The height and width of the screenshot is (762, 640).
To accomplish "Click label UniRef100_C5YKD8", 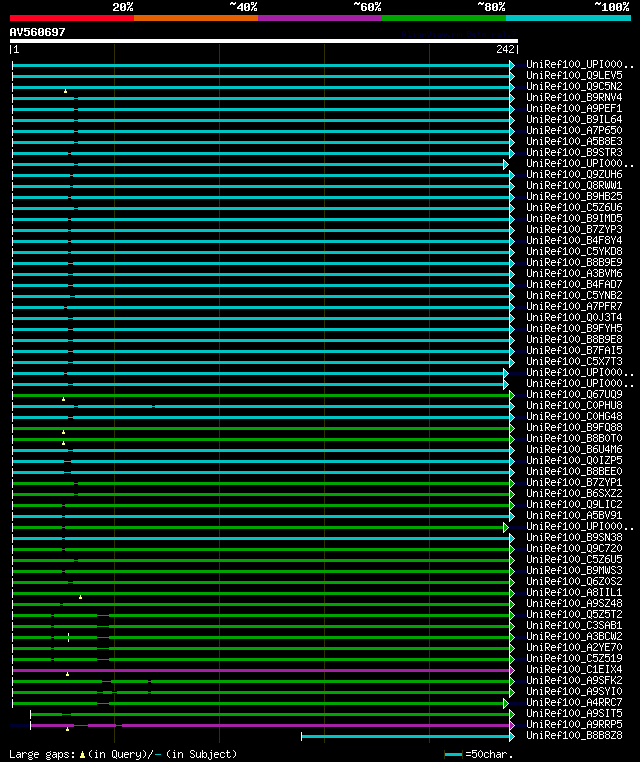I will [x=574, y=252].
